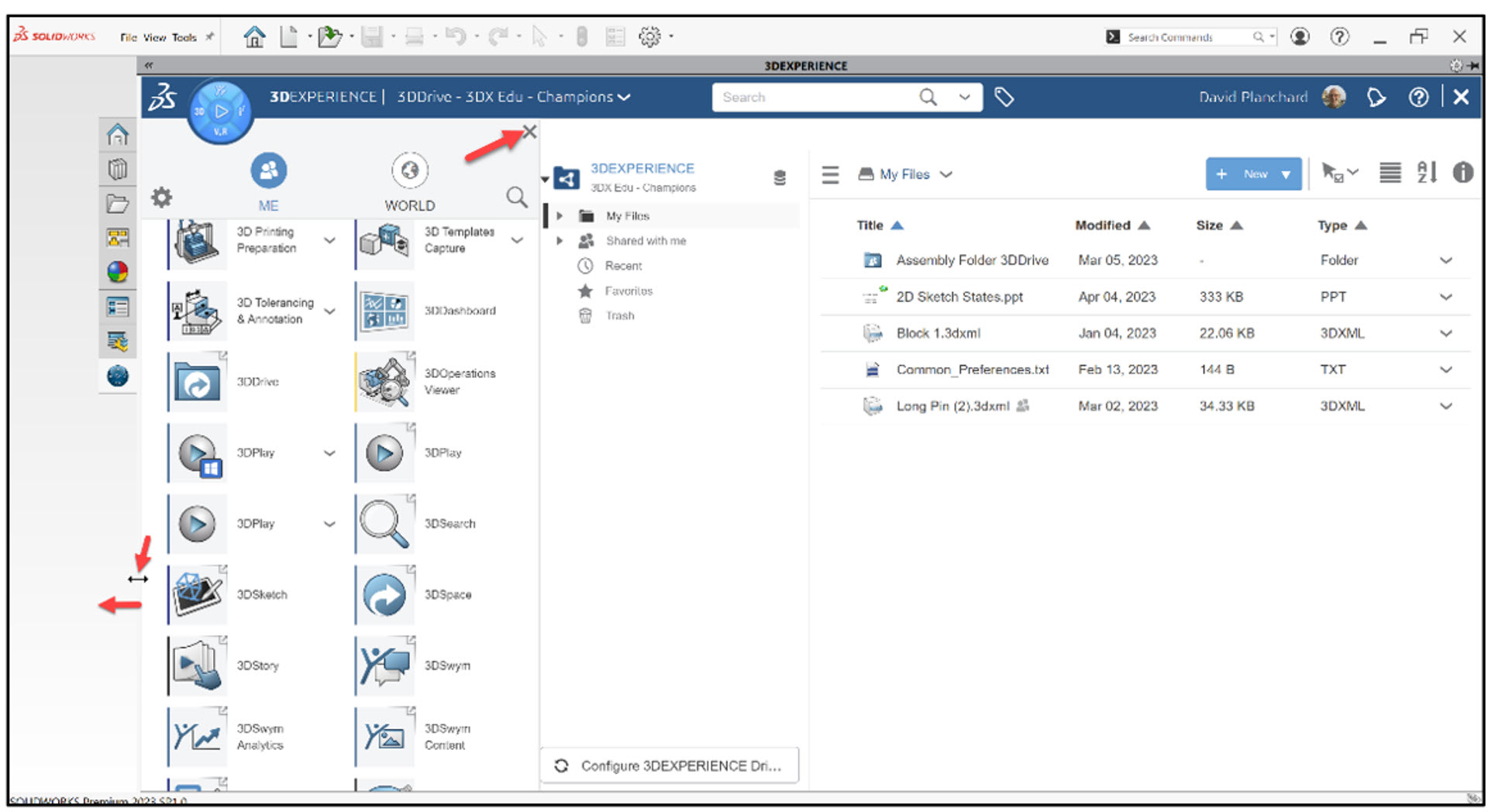Image resolution: width=1495 pixels, height=812 pixels.
Task: Toggle the list view layout option
Action: tap(1390, 173)
